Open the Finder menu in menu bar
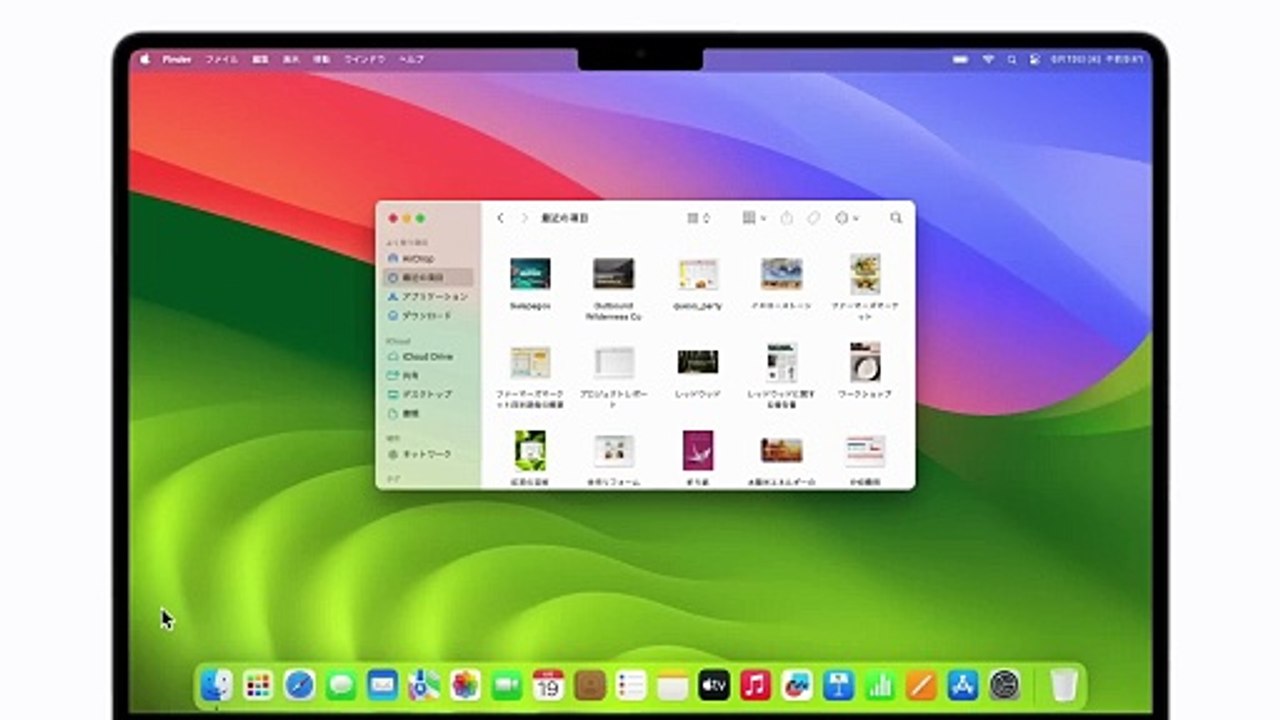Screen dimensions: 1280x720 (177, 59)
